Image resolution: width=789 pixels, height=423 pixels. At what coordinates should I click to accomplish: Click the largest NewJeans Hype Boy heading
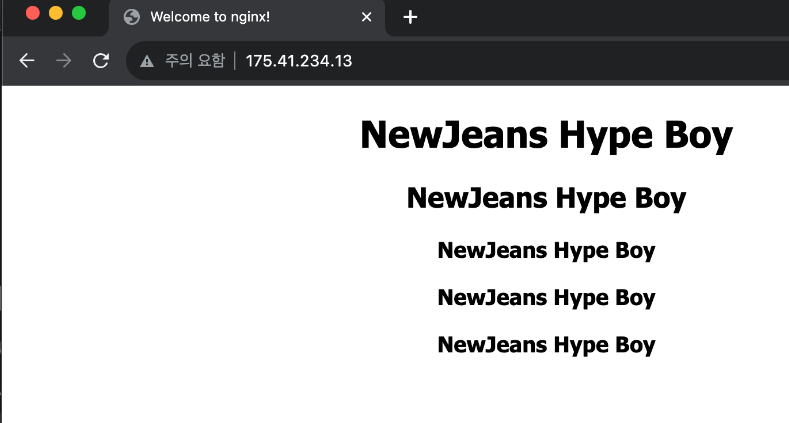(546, 135)
